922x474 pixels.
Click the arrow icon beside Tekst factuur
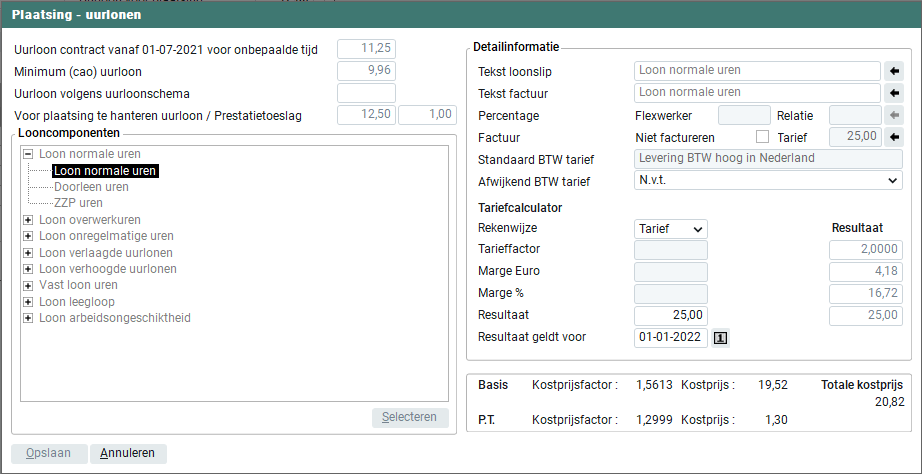click(x=894, y=93)
